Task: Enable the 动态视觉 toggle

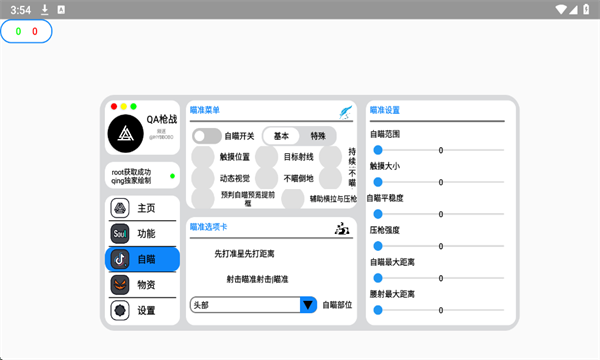Action: pos(203,178)
